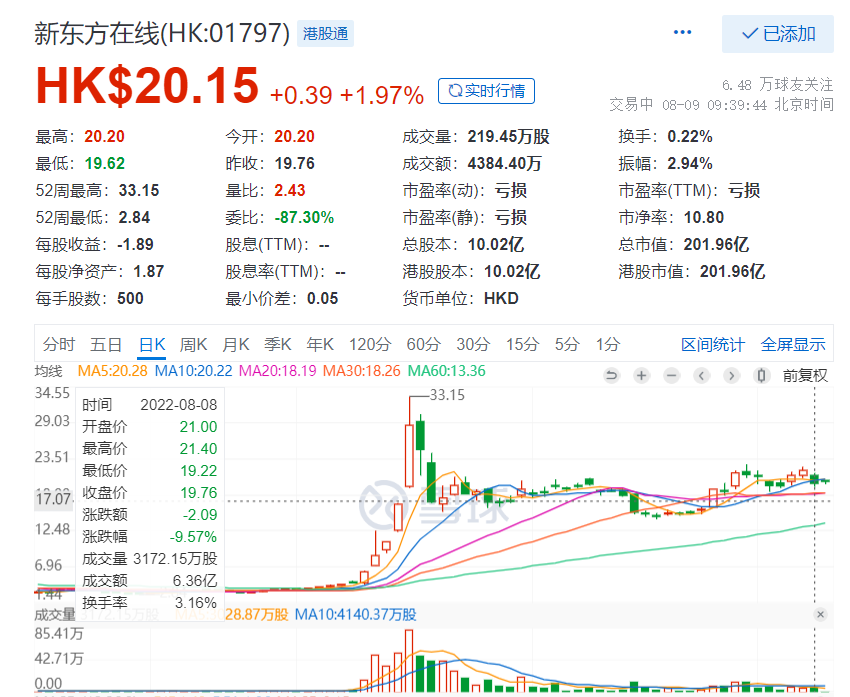
Task: Close the volume sub-chart panel
Action: [821, 614]
